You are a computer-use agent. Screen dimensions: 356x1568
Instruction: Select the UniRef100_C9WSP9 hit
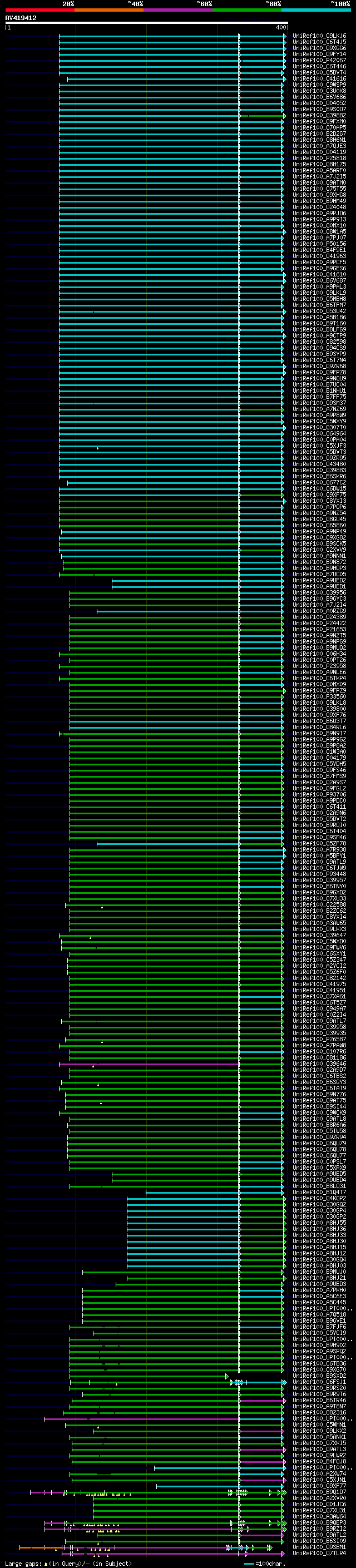pos(319,85)
